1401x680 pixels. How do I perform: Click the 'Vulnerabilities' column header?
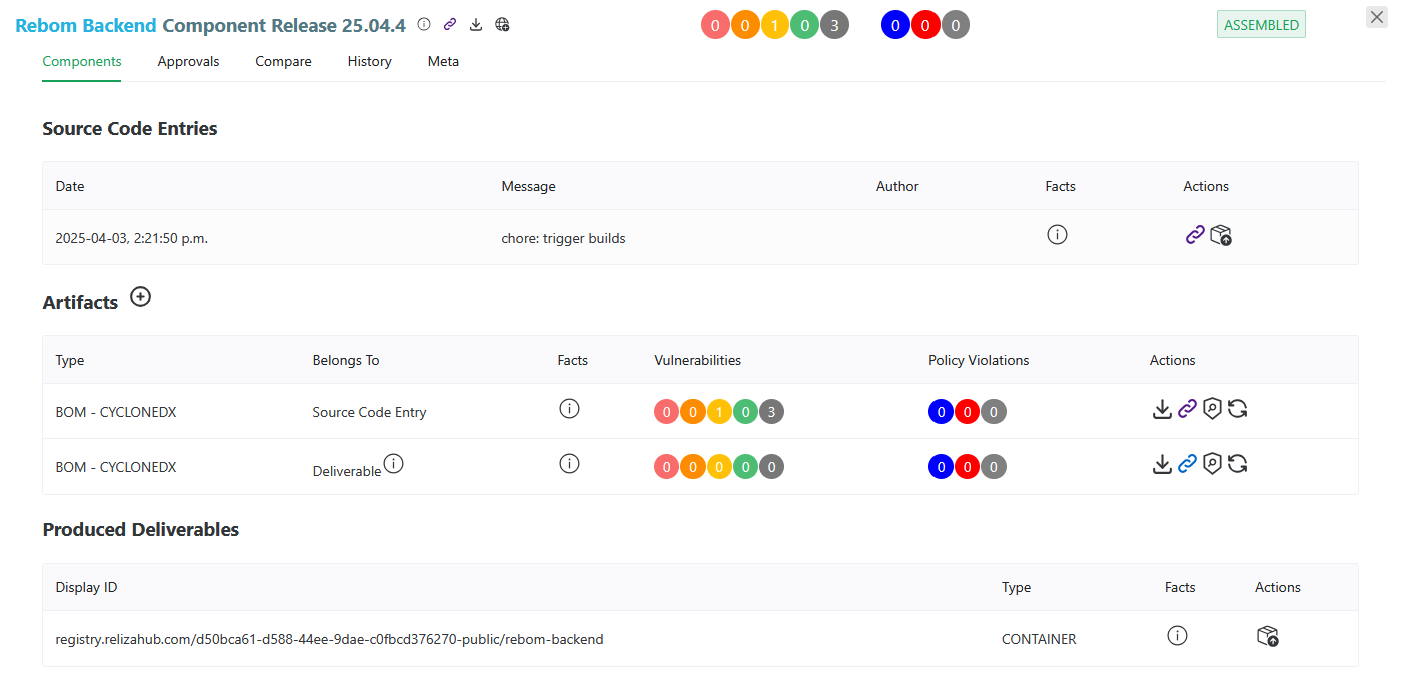coord(697,360)
